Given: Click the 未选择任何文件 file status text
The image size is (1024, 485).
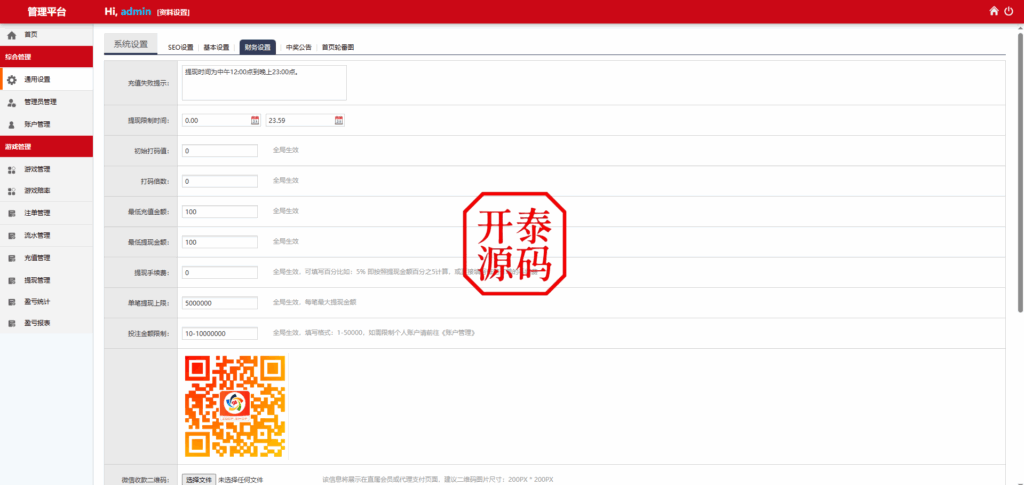Looking at the screenshot, I should (x=240, y=480).
